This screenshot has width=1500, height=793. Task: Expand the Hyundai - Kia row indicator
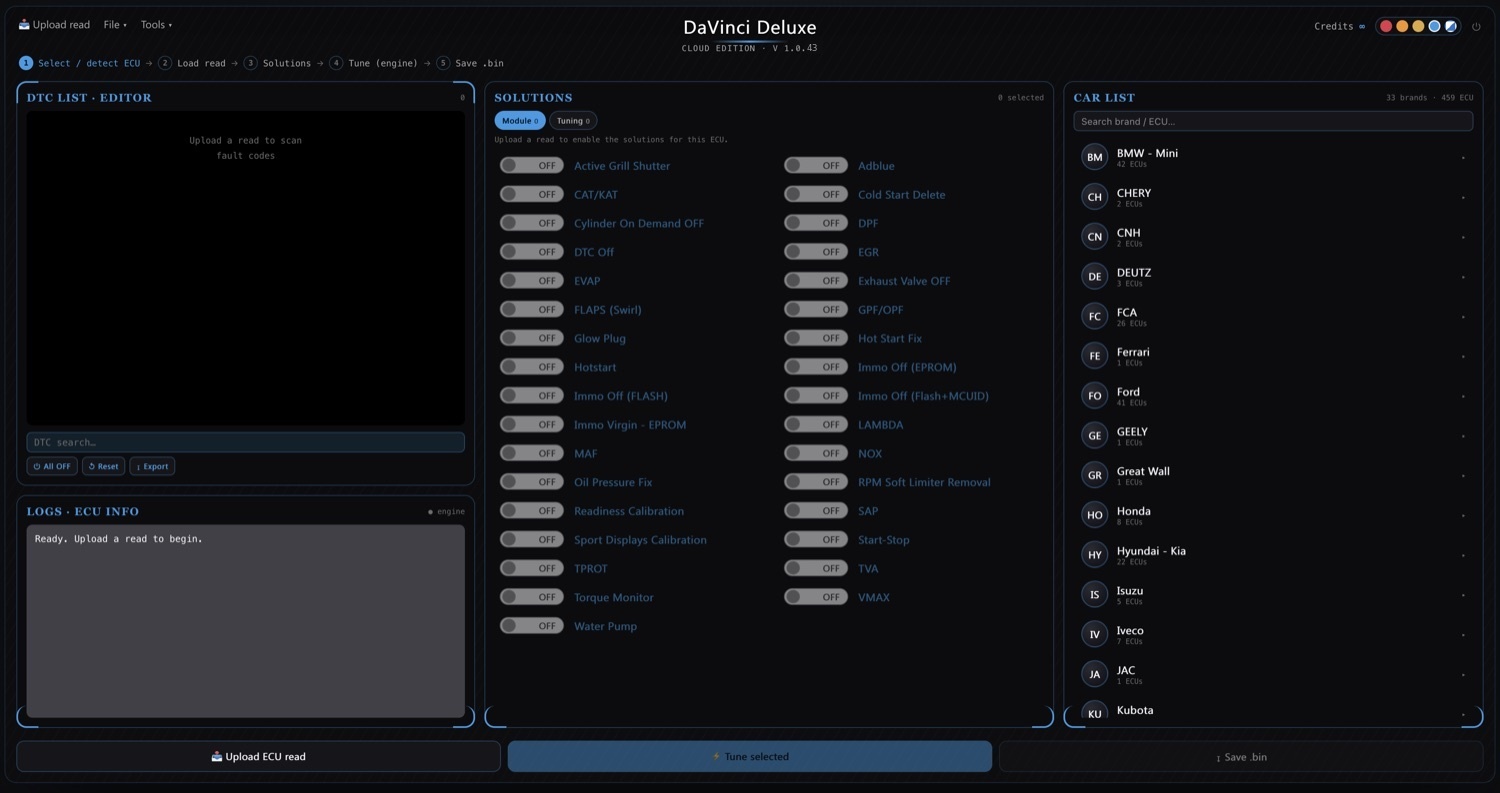click(x=1463, y=556)
